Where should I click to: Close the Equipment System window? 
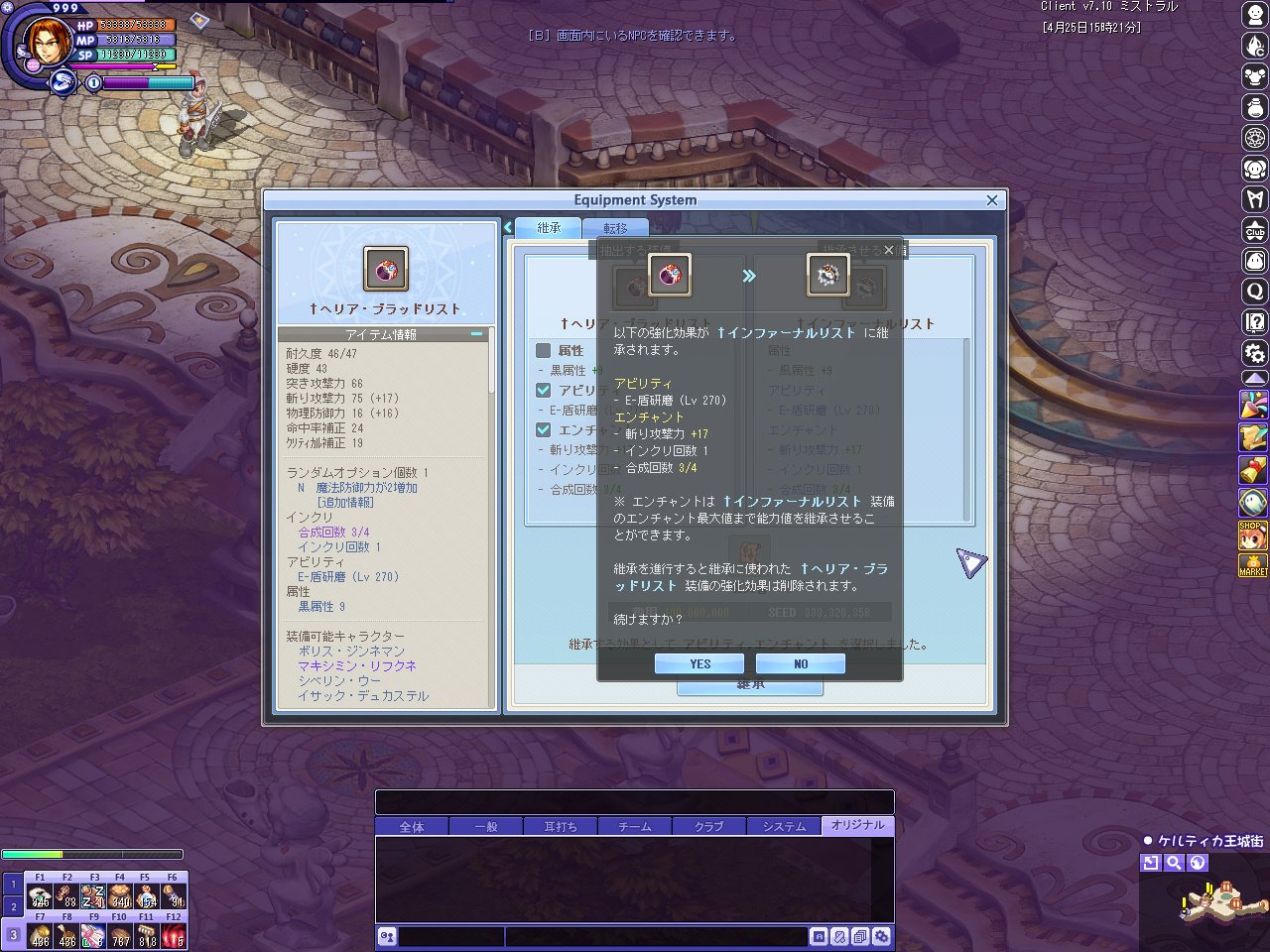click(x=992, y=200)
